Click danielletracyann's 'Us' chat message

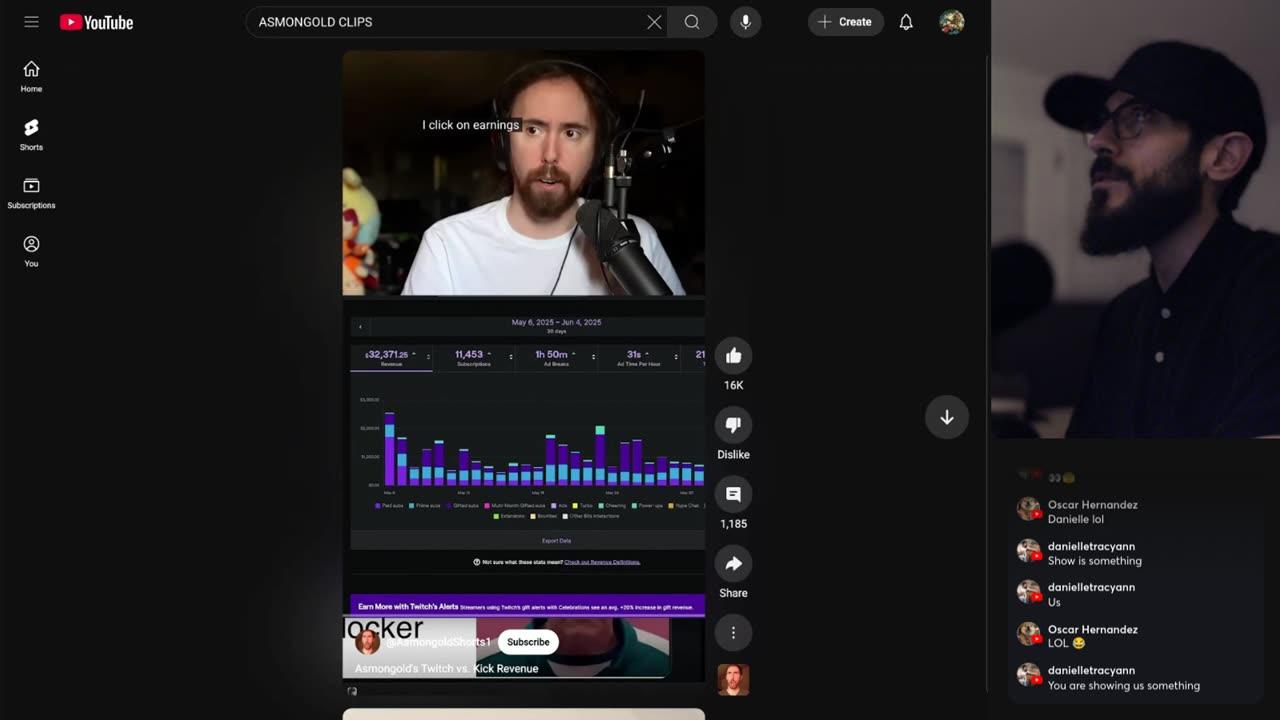(1054, 602)
